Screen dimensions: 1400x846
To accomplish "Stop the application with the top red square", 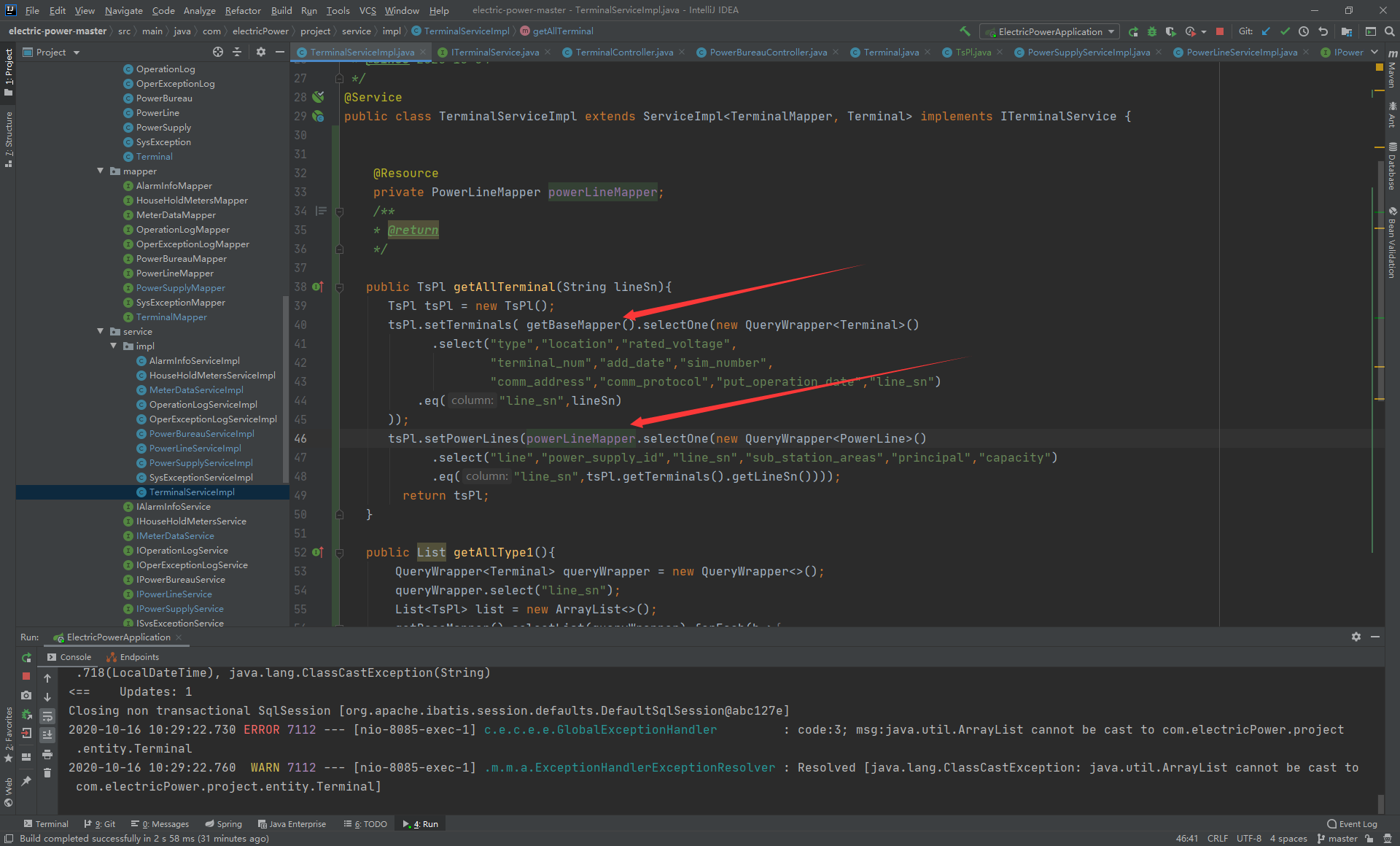I will click(1220, 31).
